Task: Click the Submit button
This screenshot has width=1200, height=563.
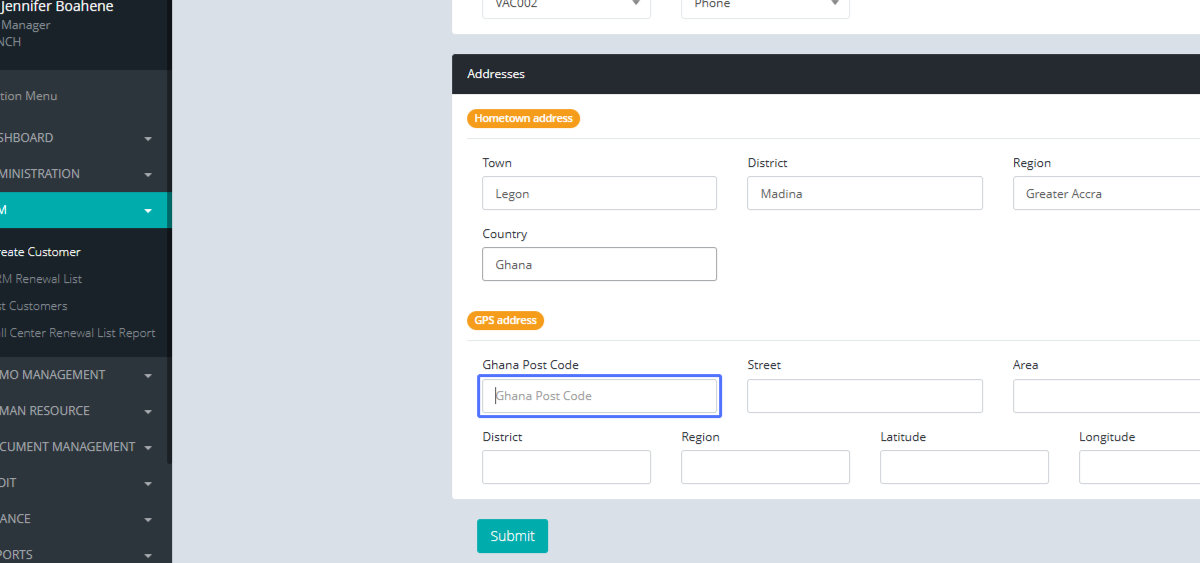Action: [x=512, y=536]
